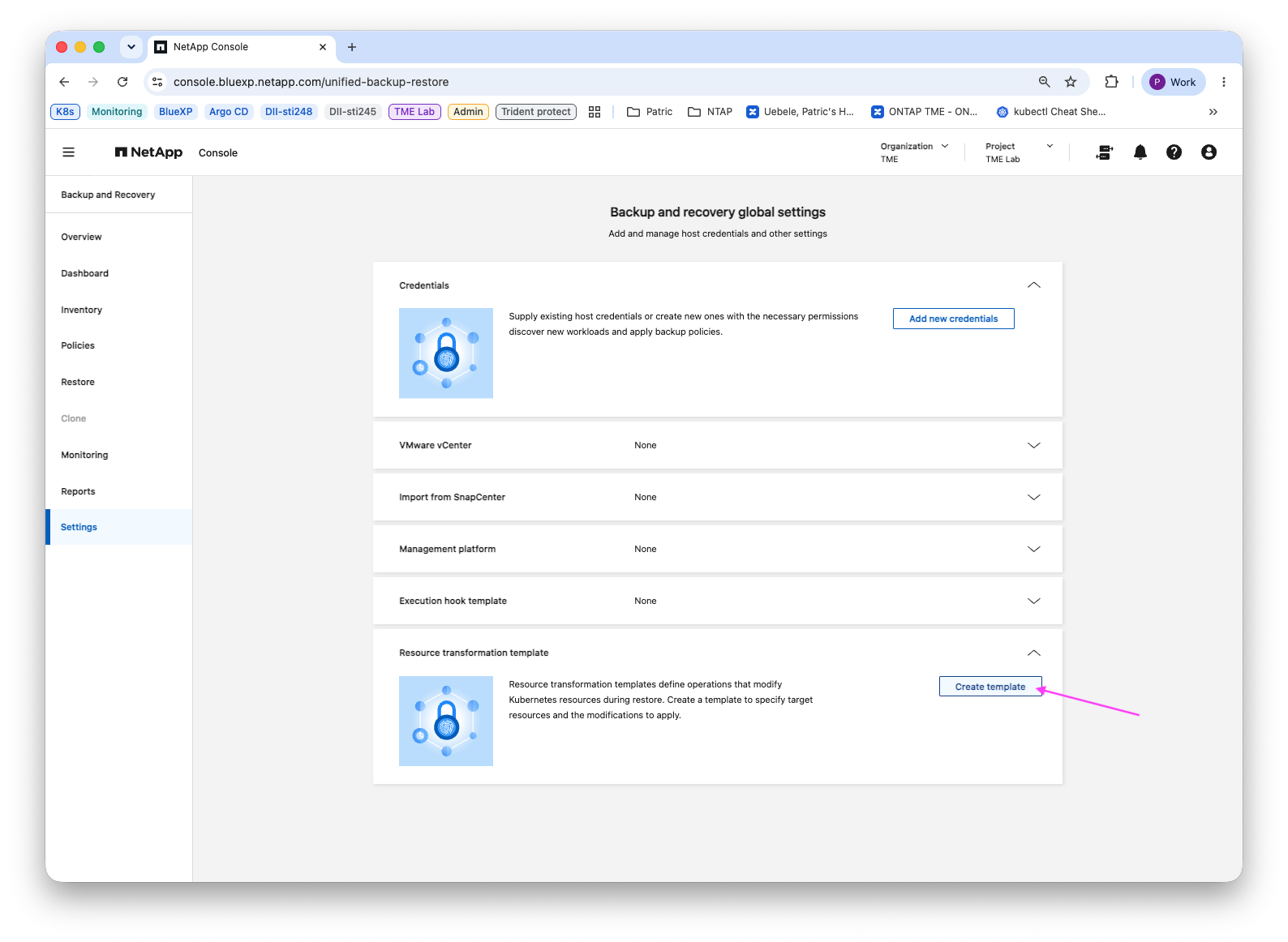1288x942 pixels.
Task: Open the notifications bell
Action: point(1140,152)
